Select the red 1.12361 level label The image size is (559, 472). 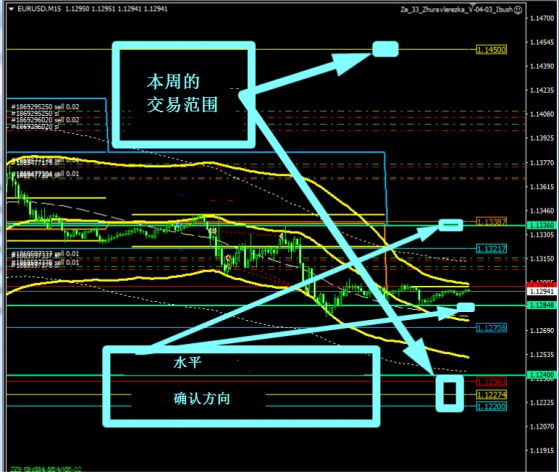[491, 382]
